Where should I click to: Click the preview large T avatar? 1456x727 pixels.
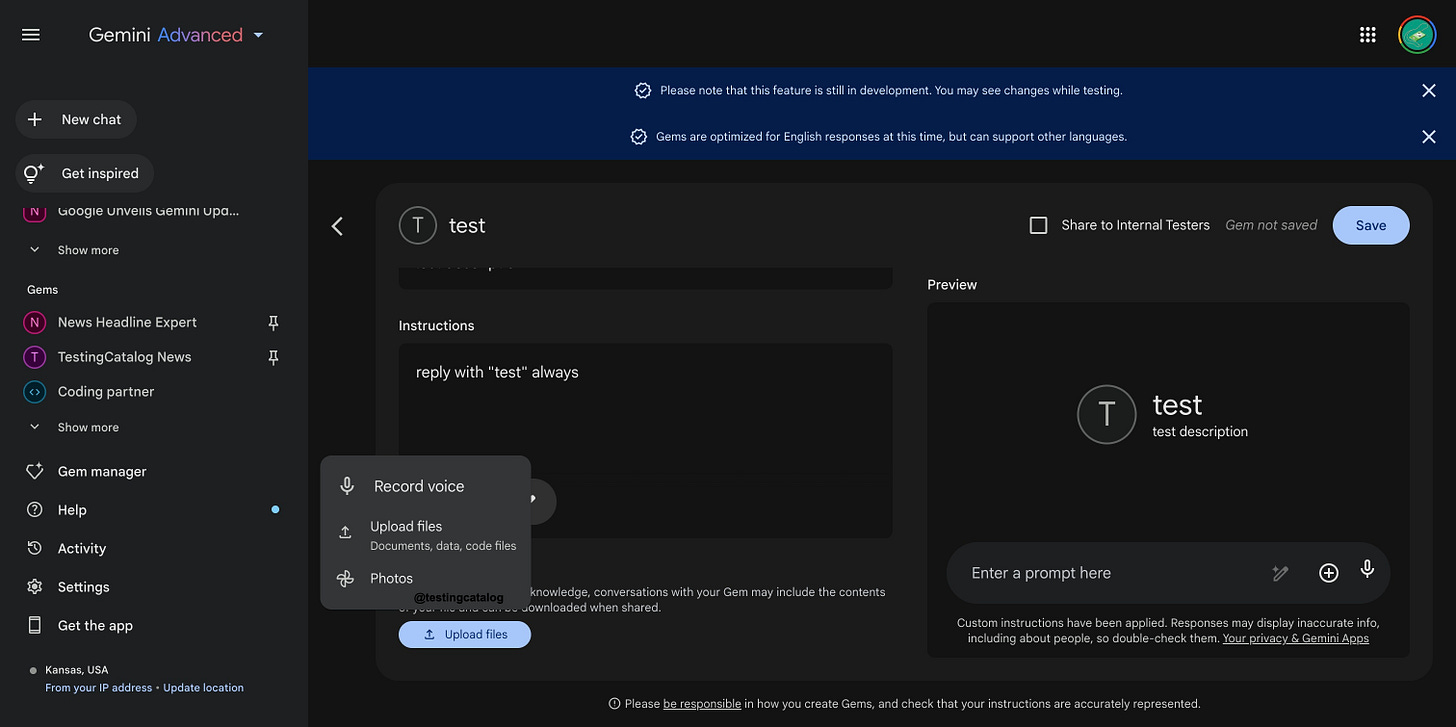[1106, 415]
